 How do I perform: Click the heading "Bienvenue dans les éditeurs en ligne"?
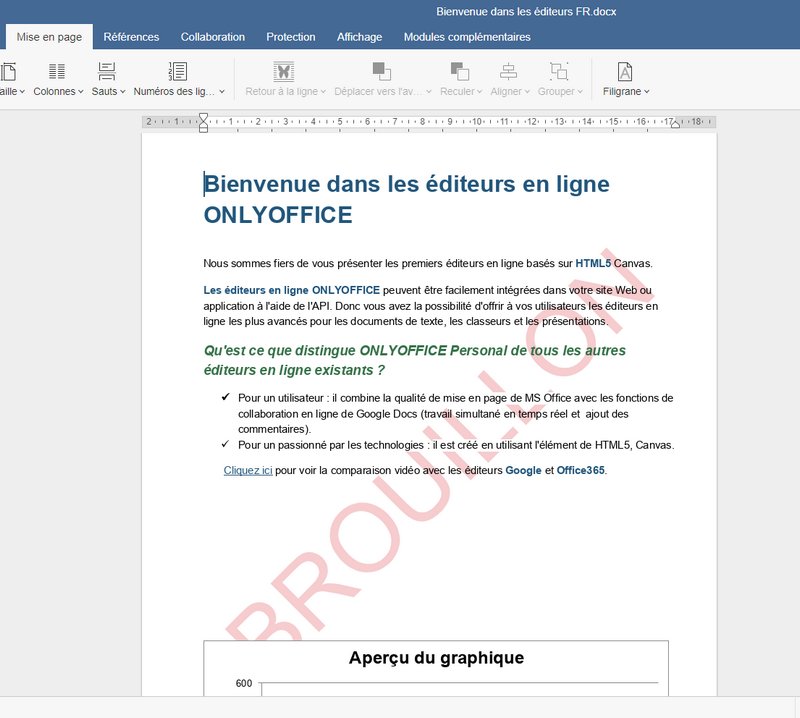pyautogui.click(x=407, y=184)
